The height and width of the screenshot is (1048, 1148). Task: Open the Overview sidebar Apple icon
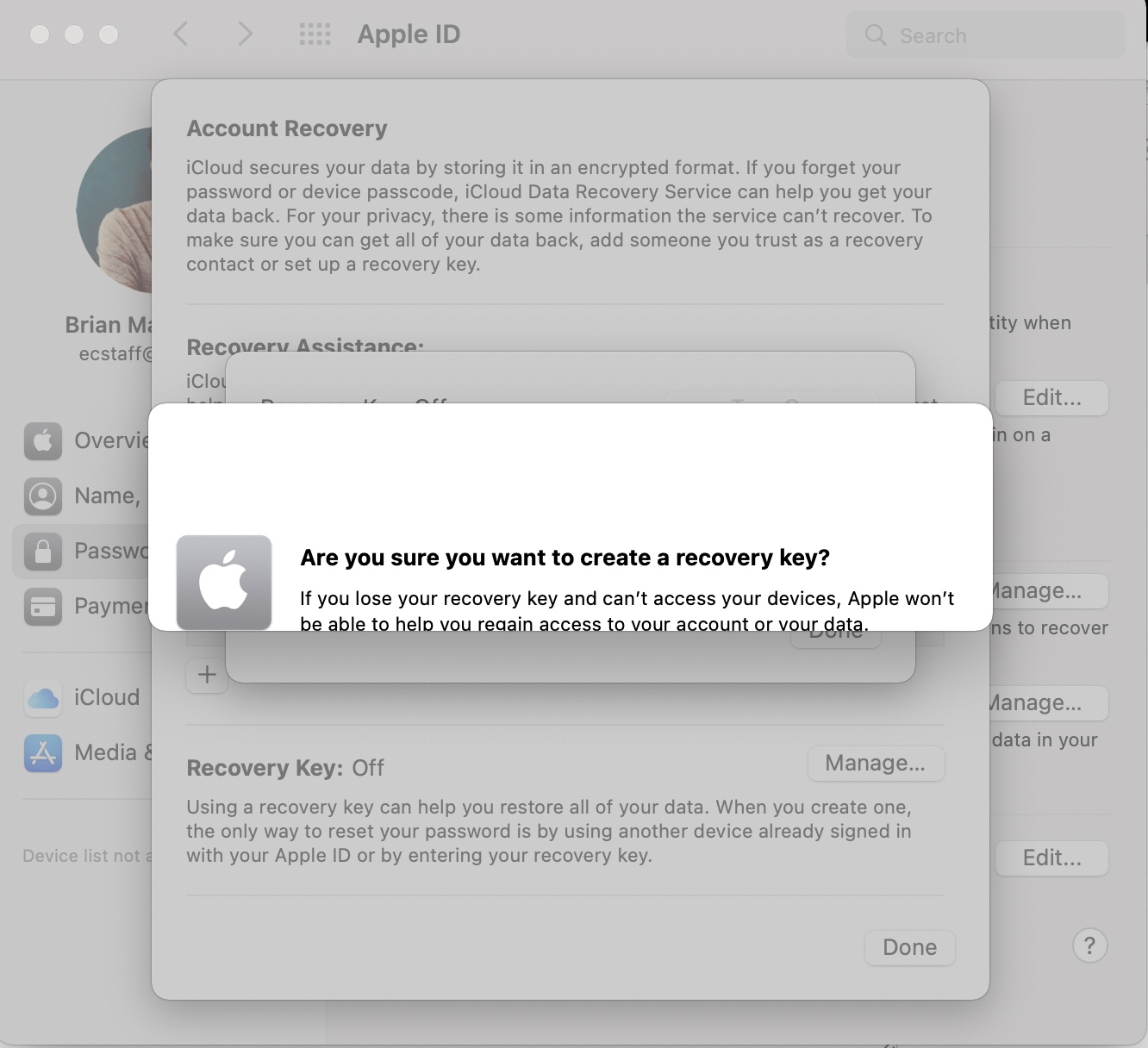(43, 441)
